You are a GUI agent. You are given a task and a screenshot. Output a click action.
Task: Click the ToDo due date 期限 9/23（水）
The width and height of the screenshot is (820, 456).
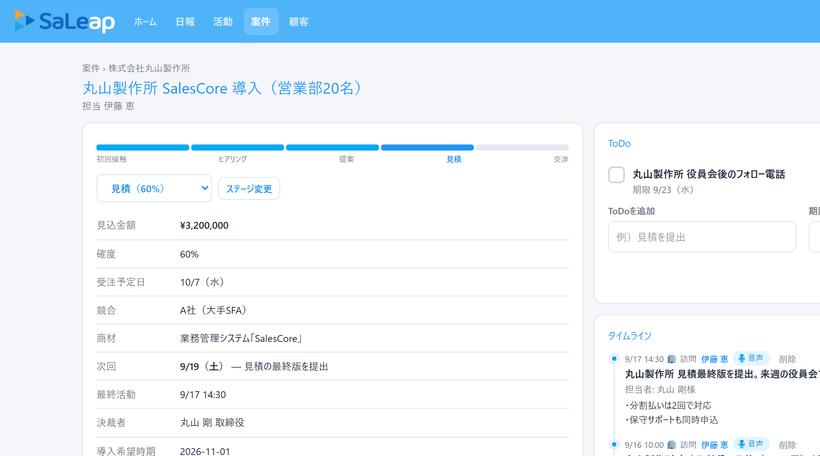(663, 190)
